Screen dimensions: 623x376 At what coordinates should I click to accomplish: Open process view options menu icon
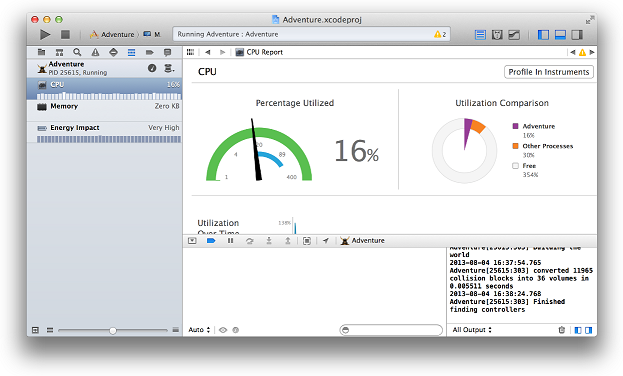[x=169, y=68]
